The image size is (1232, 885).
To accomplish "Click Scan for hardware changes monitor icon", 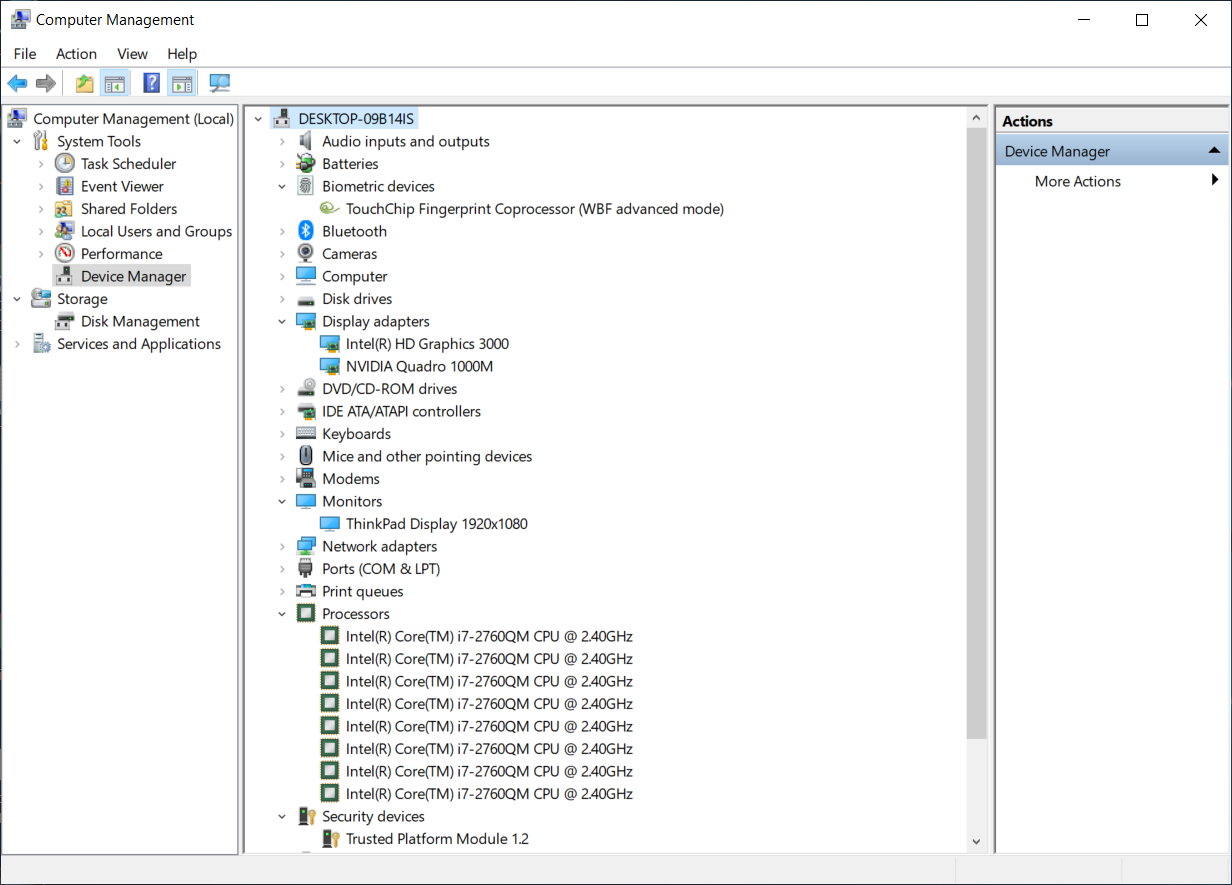I will tap(219, 84).
